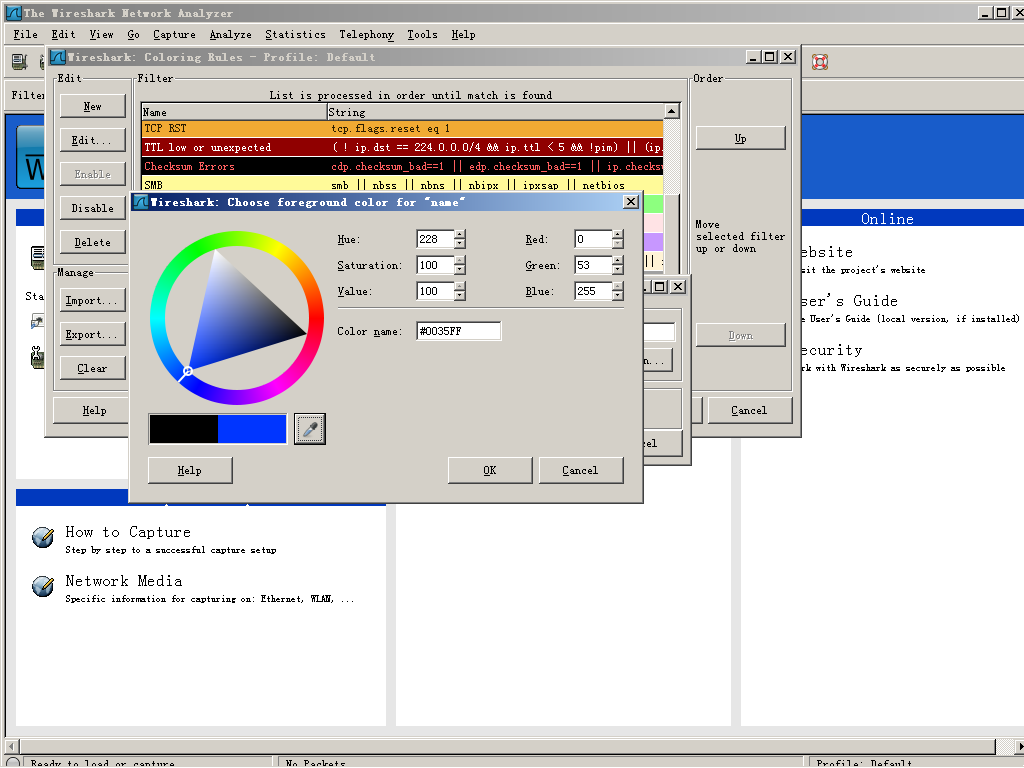Confirm color with the OK button
Screen dimensions: 1024x768
click(x=490, y=470)
